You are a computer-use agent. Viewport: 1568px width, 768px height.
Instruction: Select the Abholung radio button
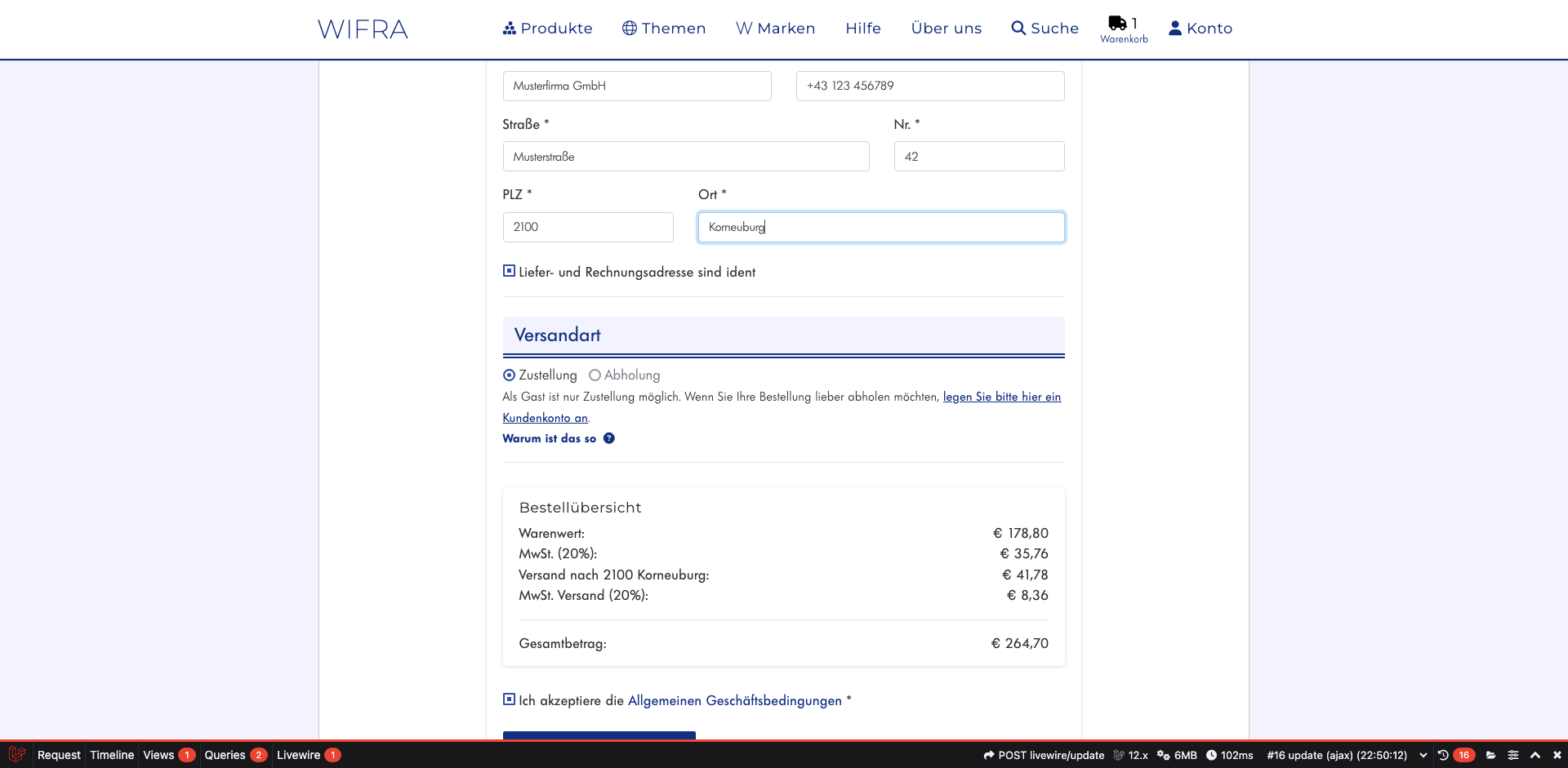pyautogui.click(x=595, y=375)
